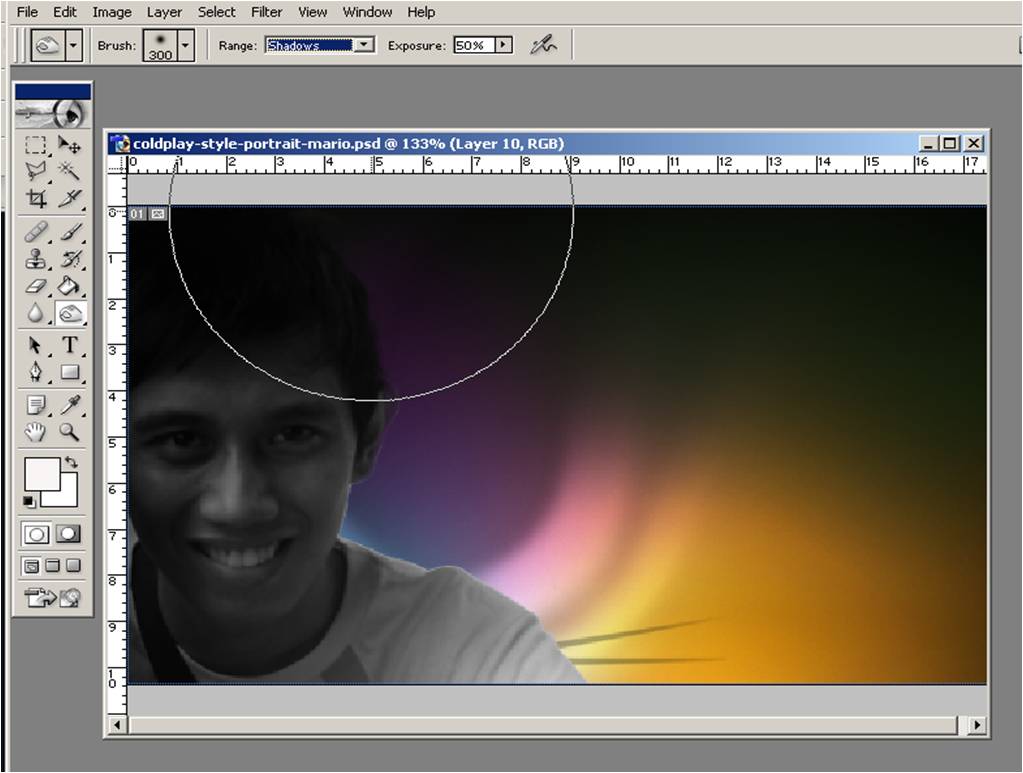Screen dimensions: 1023x773
Task: Click the horizontal scrollbar right arrow
Action: tap(976, 725)
